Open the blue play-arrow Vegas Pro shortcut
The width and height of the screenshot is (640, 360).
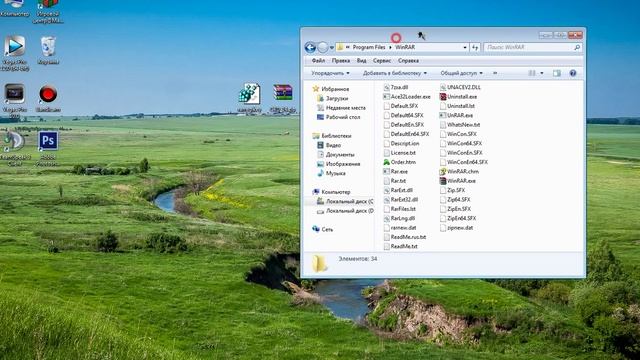click(x=15, y=46)
